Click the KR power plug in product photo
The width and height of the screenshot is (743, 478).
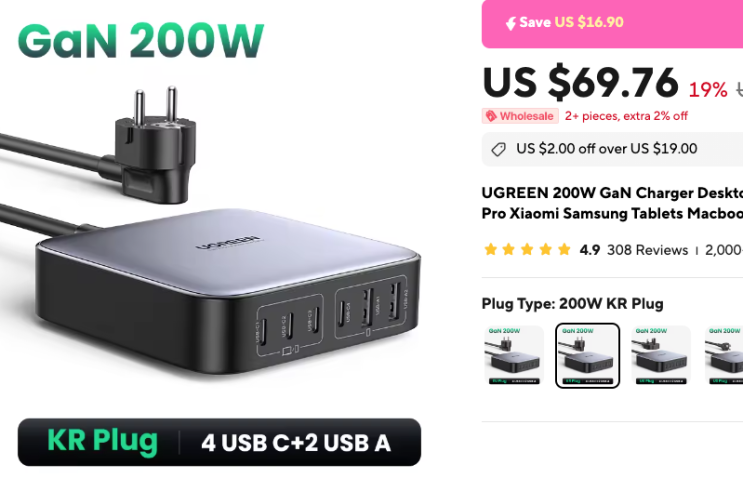(x=154, y=145)
